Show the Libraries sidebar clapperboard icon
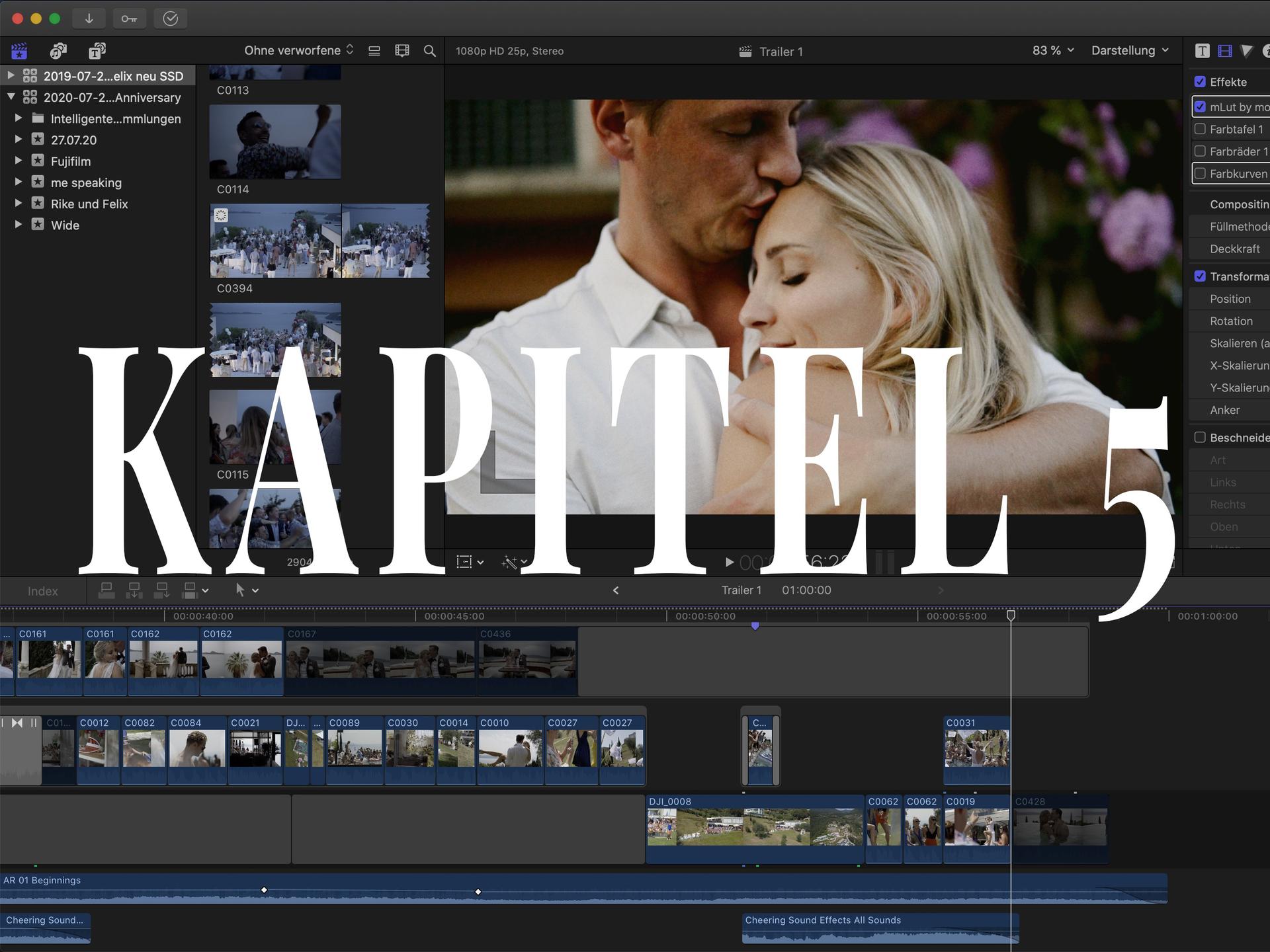This screenshot has width=1270, height=952. click(19, 51)
